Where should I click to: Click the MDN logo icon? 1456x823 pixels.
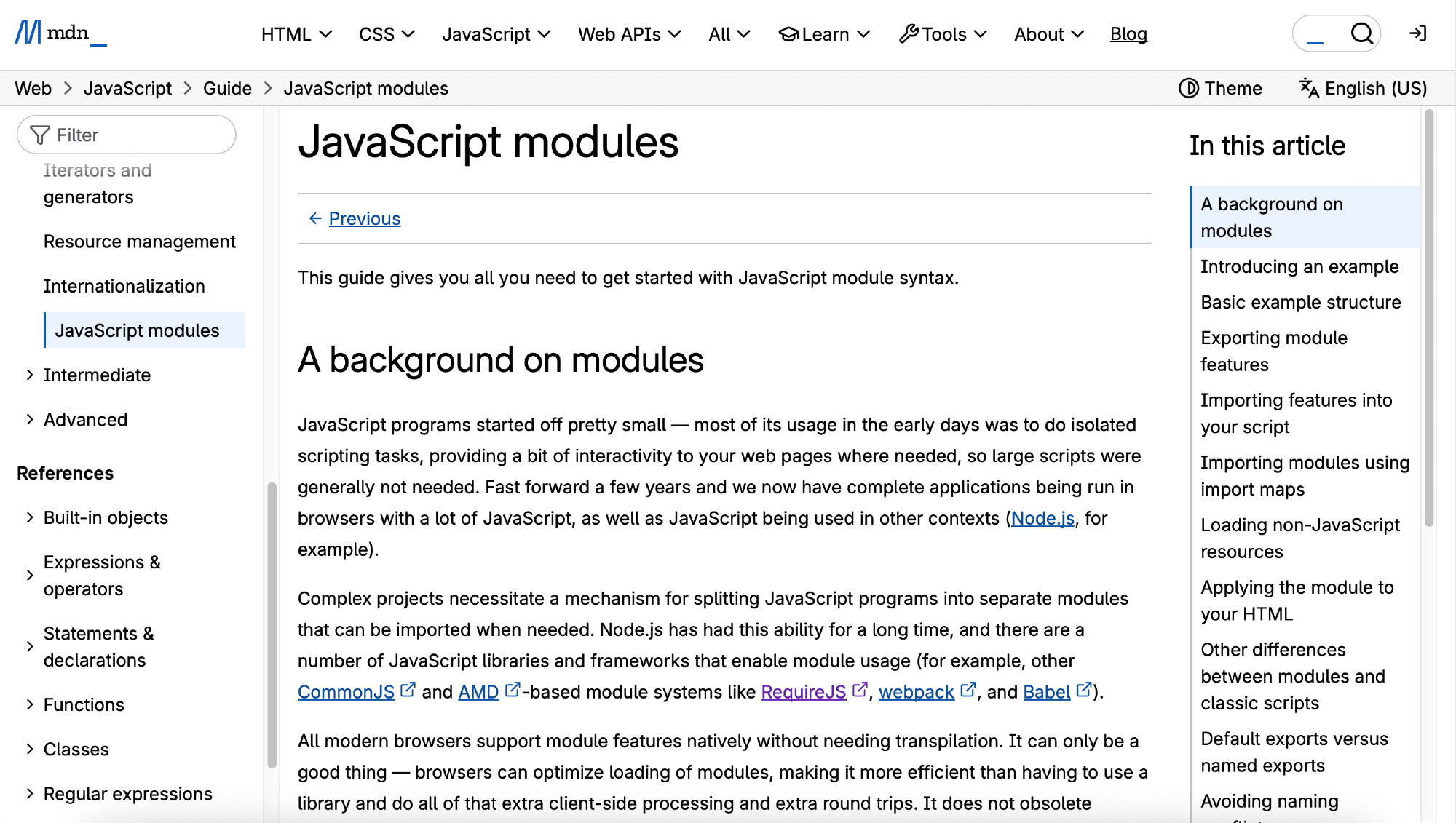tap(29, 33)
